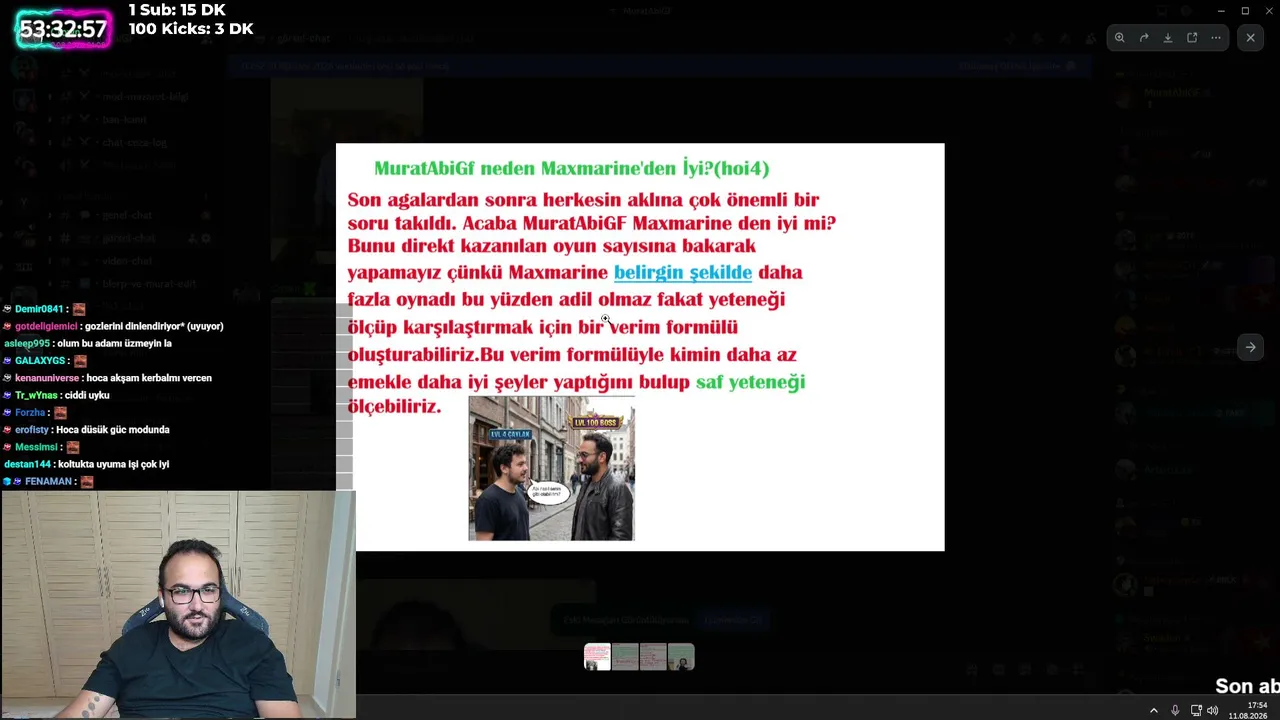Select the third thumbnail in the image strip

click(x=653, y=657)
